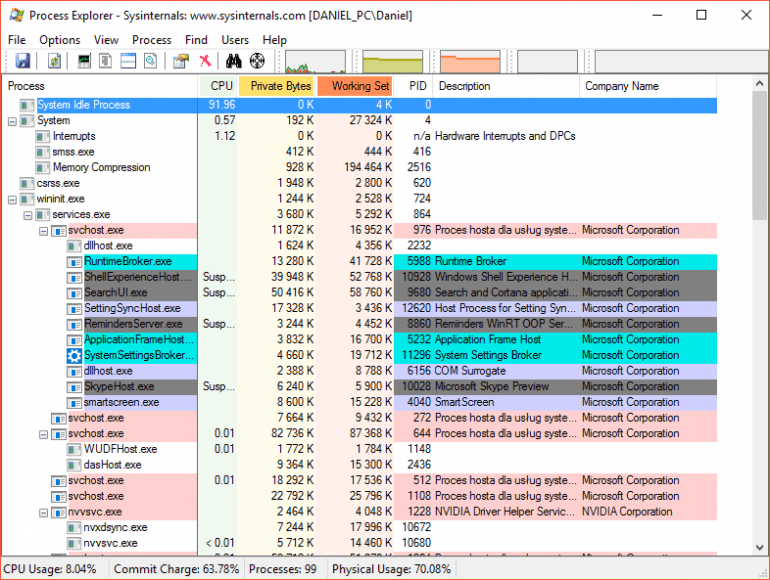
Task: Click the 'NVIDIA Corporation' company cell
Action: pos(627,512)
